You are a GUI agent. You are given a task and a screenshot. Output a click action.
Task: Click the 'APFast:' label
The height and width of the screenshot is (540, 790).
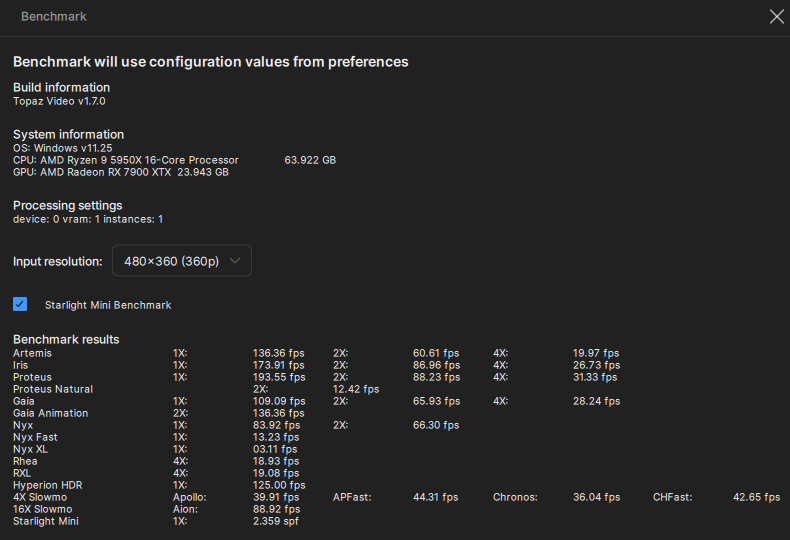coord(352,498)
